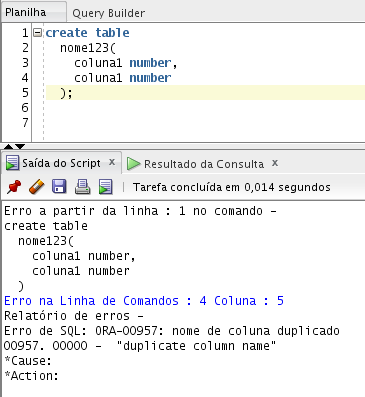Viewport: 365px width, 397px height.
Task: Open the Query Builder tab
Action: click(x=109, y=13)
